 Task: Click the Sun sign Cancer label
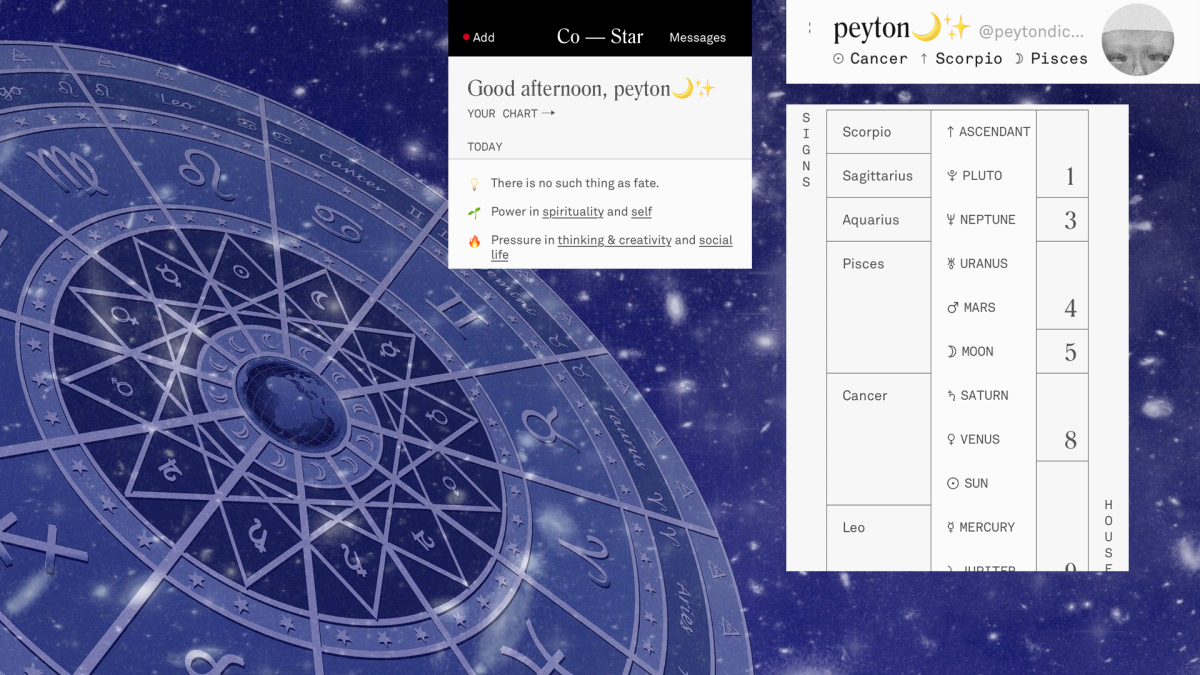(870, 58)
